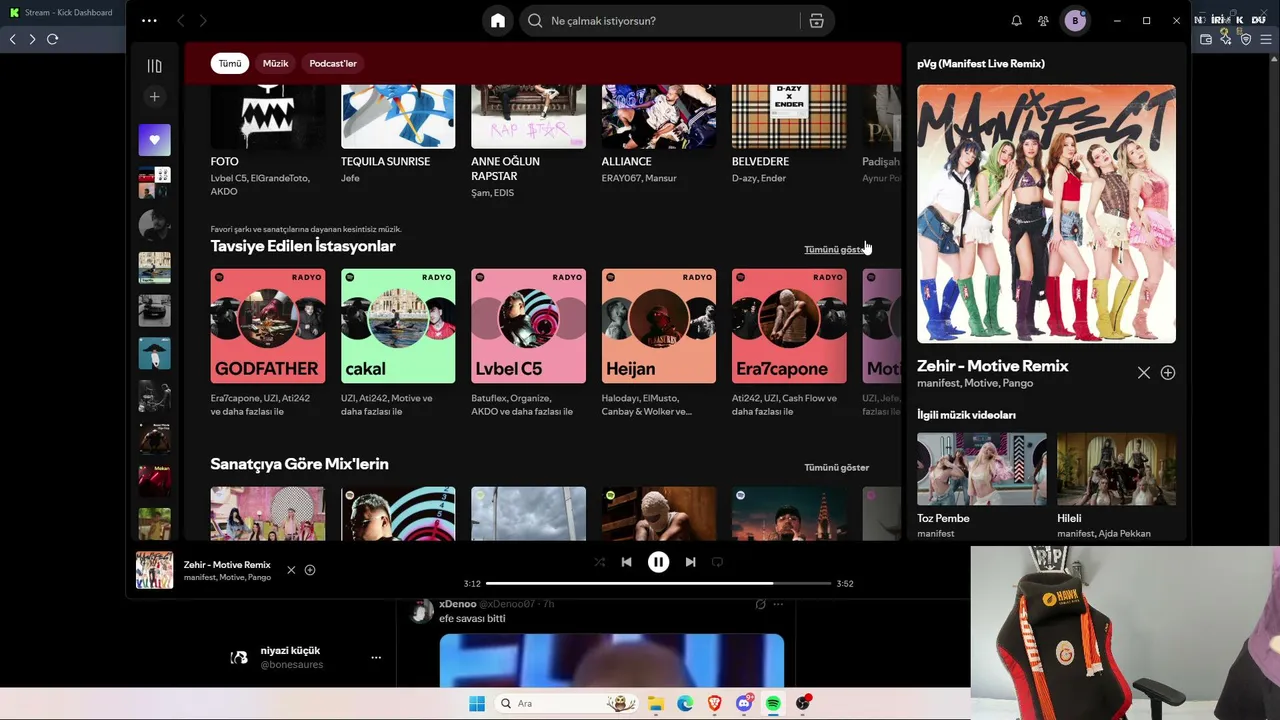This screenshot has width=1280, height=720.
Task: Open Windows Start menu
Action: point(477,704)
